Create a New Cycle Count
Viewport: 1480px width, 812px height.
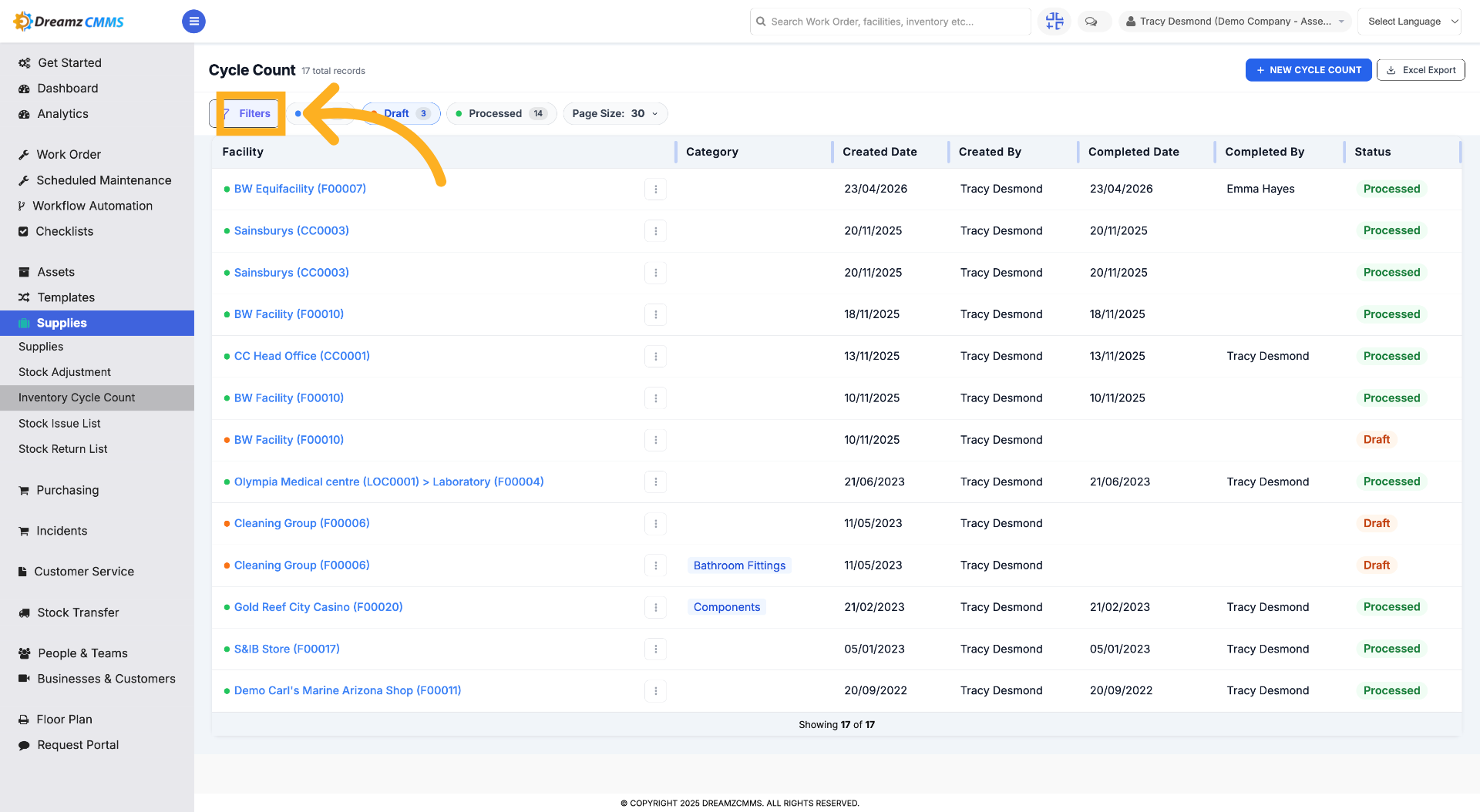(1308, 70)
